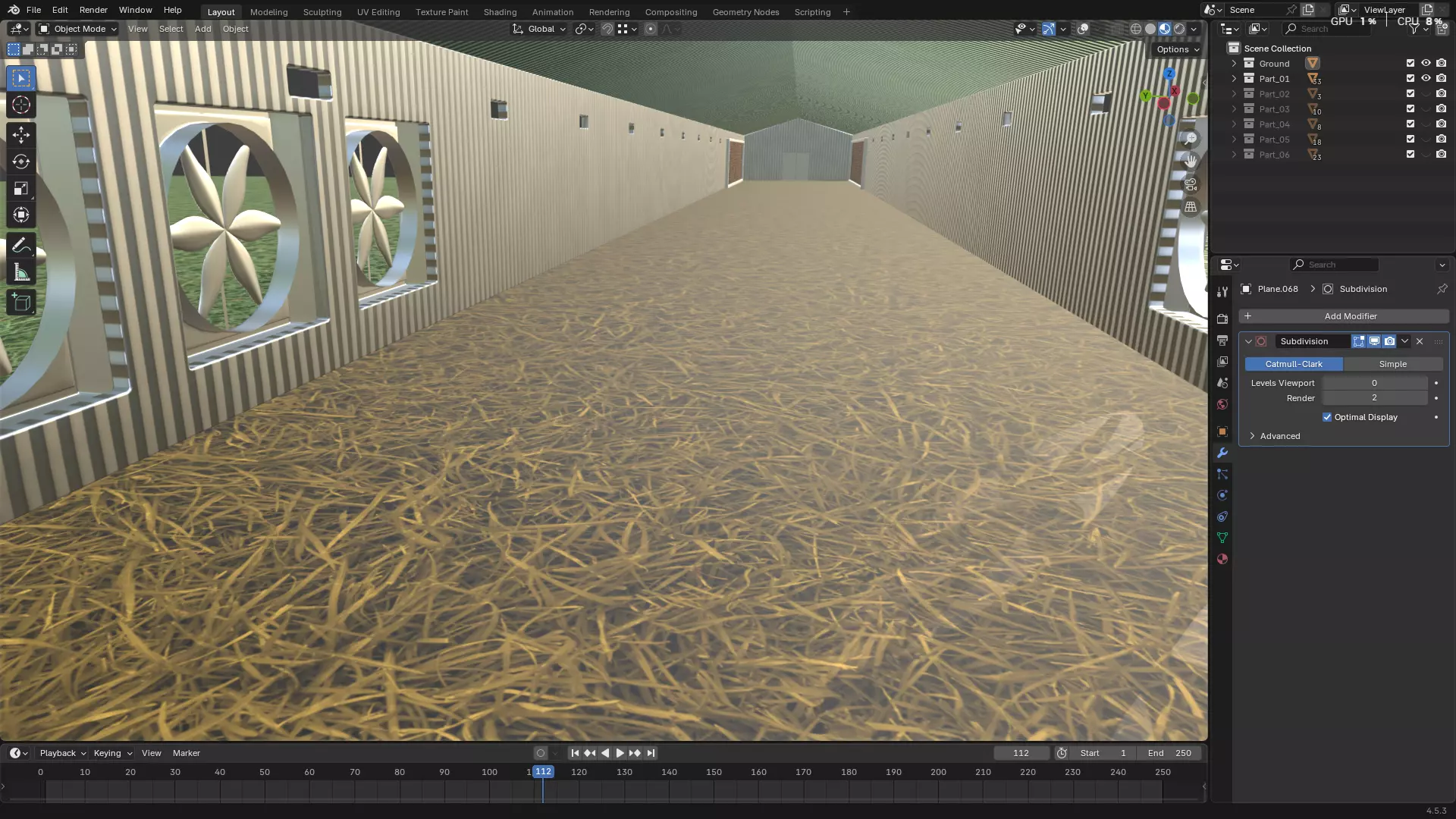Select the Rotate tool

click(21, 162)
